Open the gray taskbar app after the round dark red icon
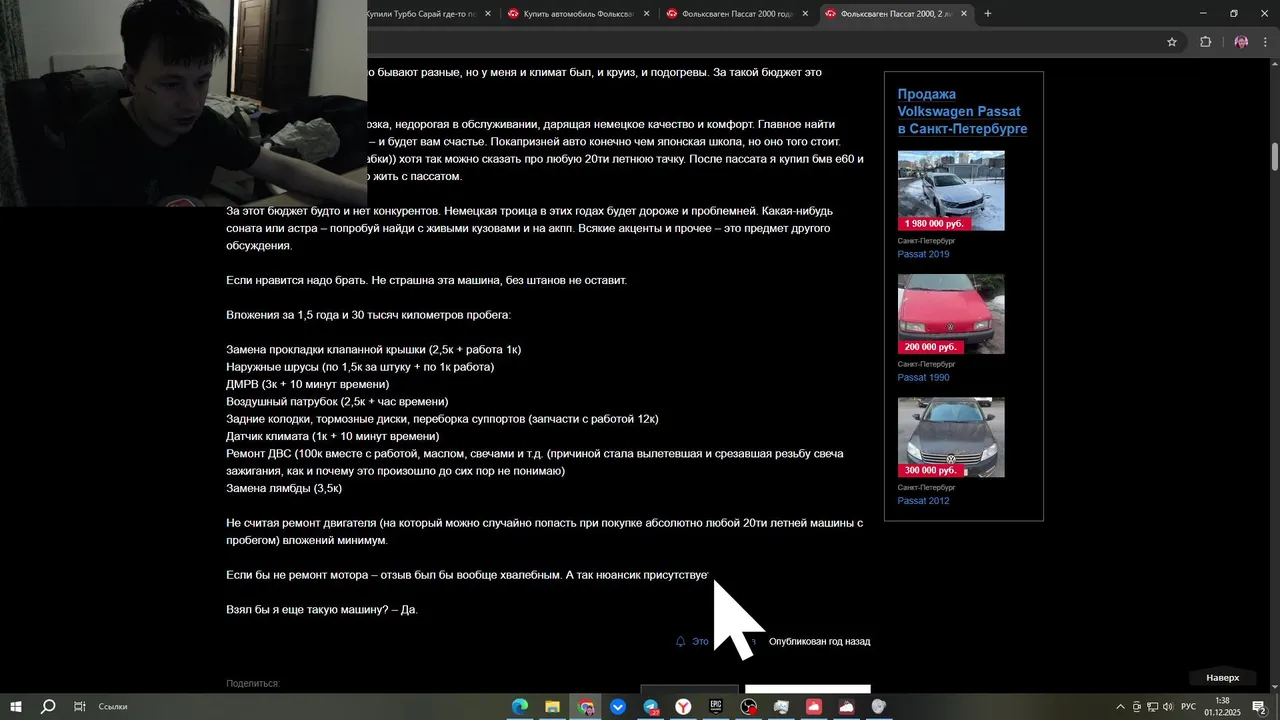 781,707
